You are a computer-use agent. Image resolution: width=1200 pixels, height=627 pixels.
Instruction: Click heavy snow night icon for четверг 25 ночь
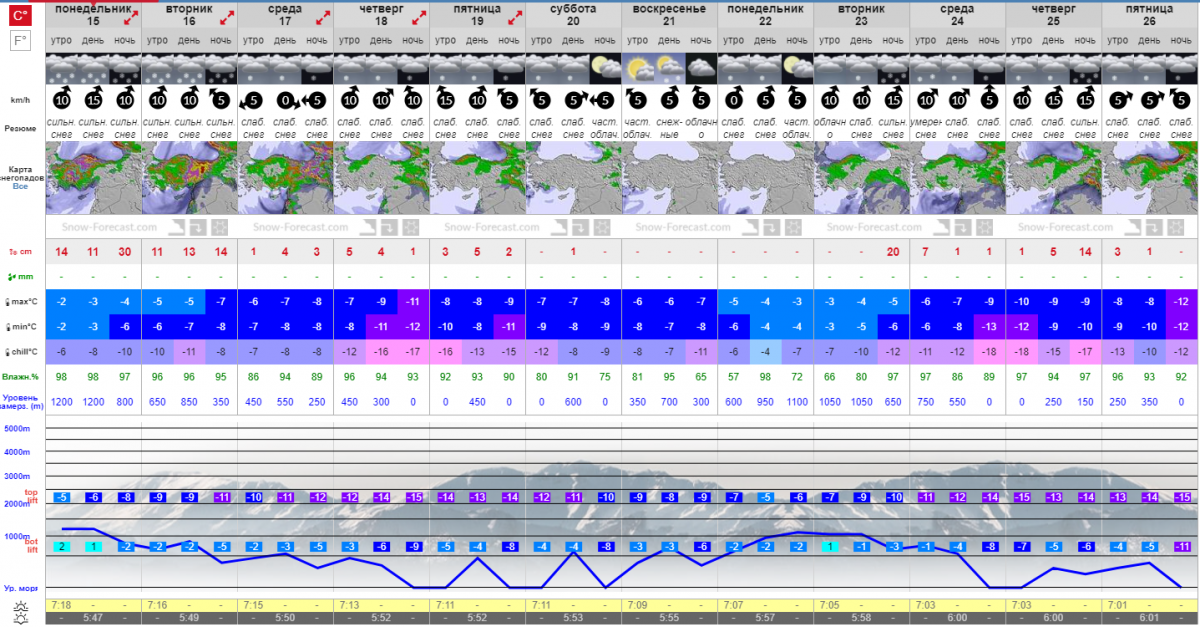click(x=1085, y=68)
